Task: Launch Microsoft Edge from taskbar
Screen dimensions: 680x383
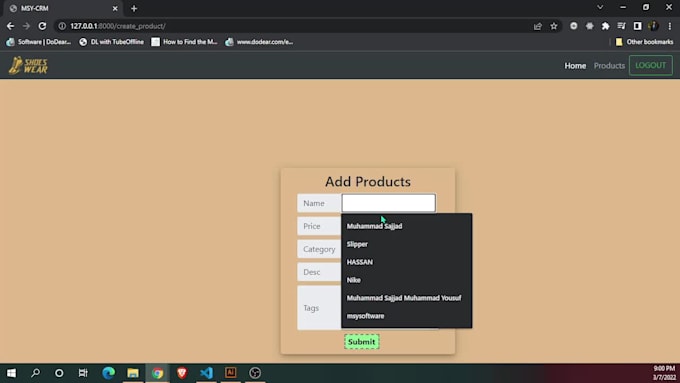Action: click(108, 373)
